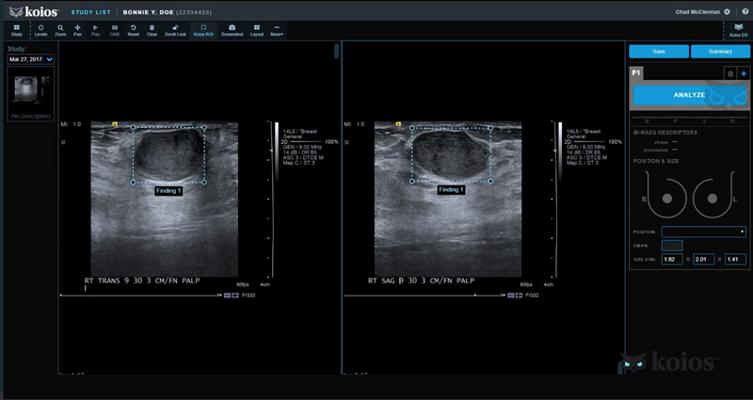Open the Layout grid options
This screenshot has width=753, height=400.
[x=255, y=29]
